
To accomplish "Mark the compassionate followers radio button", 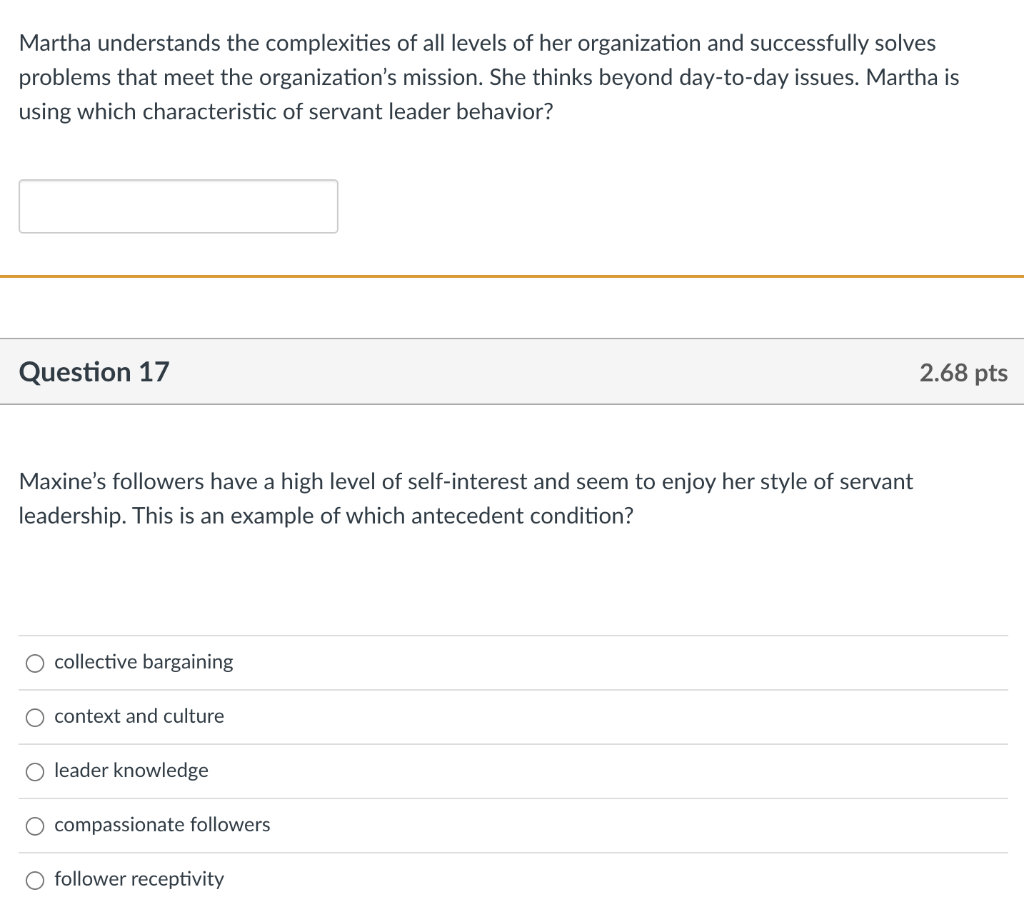I will [36, 826].
